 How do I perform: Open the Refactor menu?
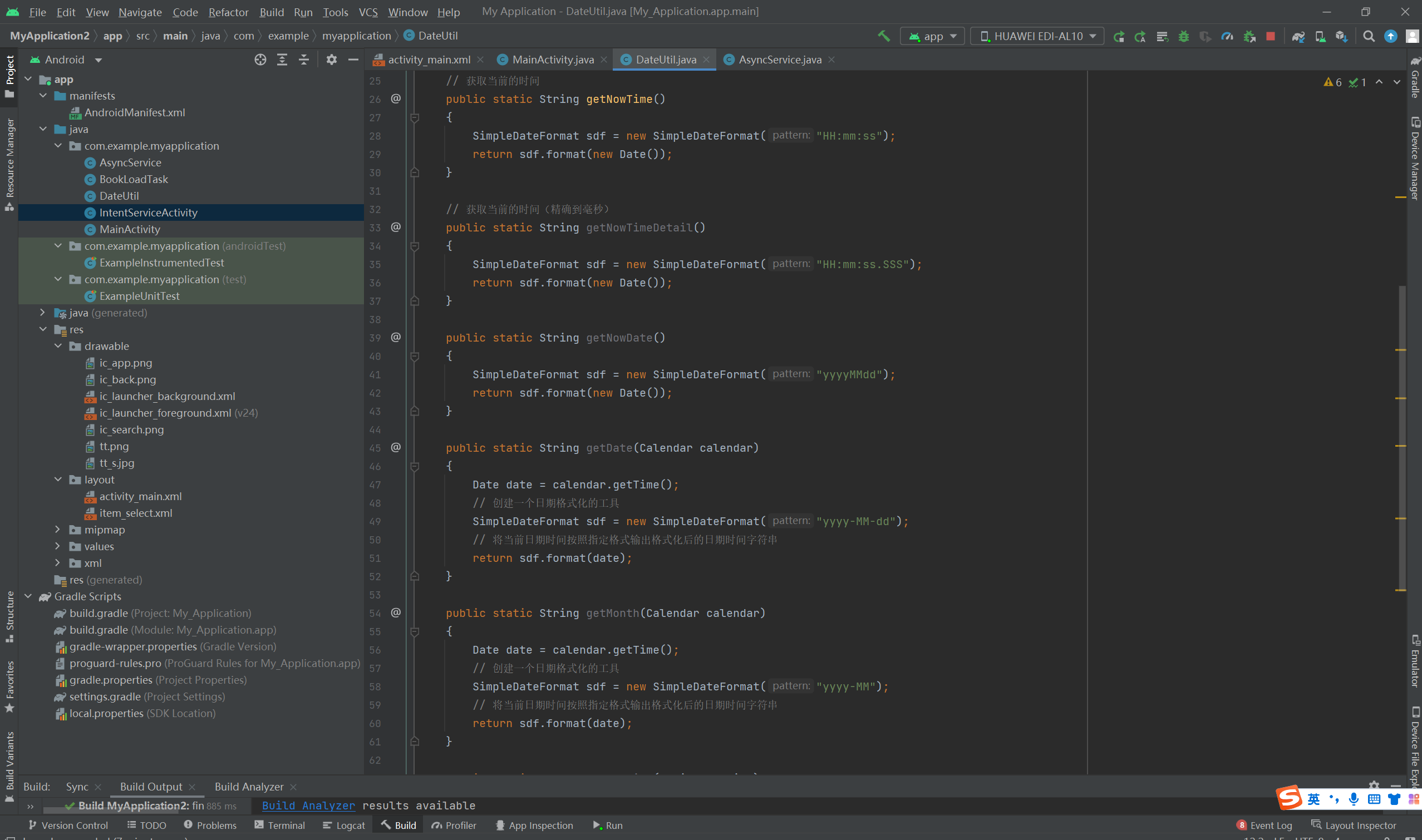tap(228, 12)
